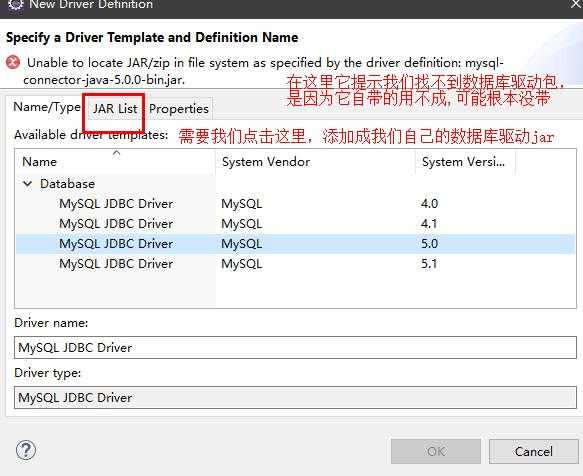Click MySQL vendor cell in version 5.1 row
This screenshot has height=476, width=583.
click(x=242, y=264)
